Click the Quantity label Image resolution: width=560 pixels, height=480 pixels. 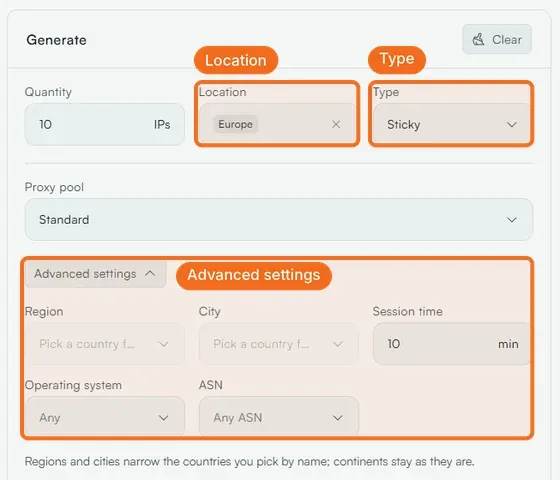click(48, 92)
